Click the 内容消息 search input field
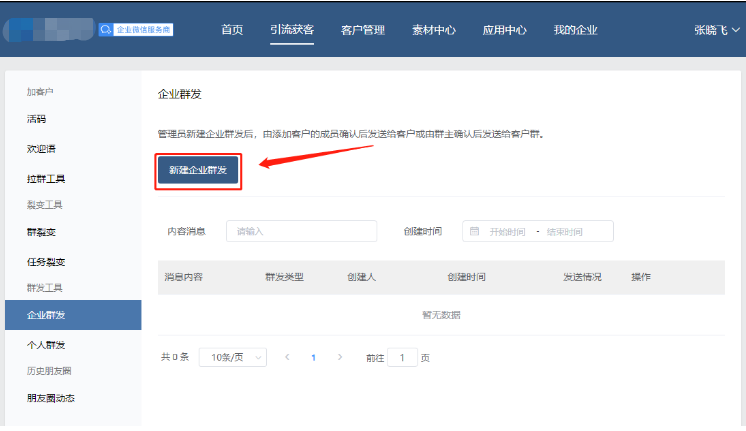The width and height of the screenshot is (746, 431). (x=301, y=231)
